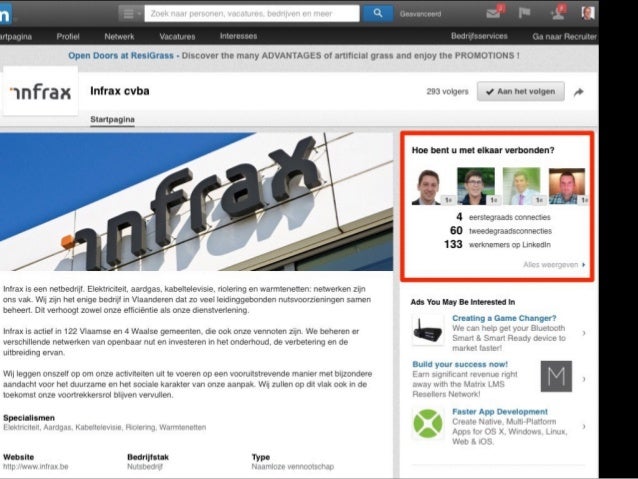The image size is (638, 479).
Task: Open 'Creating a Game Changer?' ad
Action: 504,318
